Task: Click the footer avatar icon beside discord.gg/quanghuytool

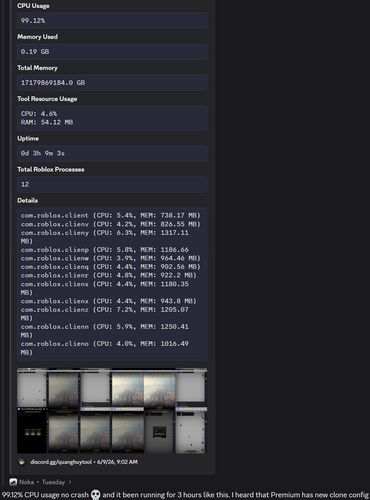Action: point(22,462)
